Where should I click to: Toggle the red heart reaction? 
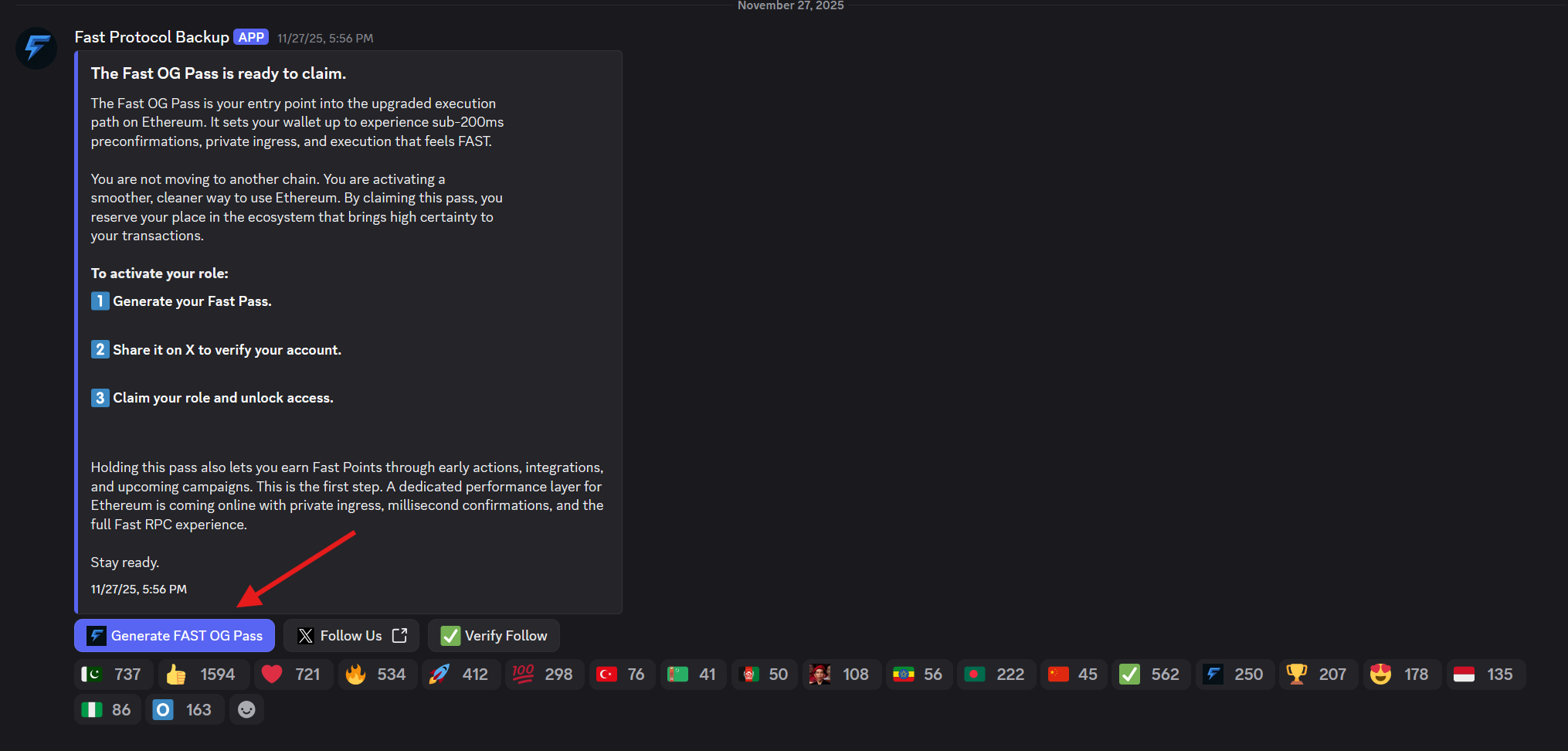coord(292,675)
